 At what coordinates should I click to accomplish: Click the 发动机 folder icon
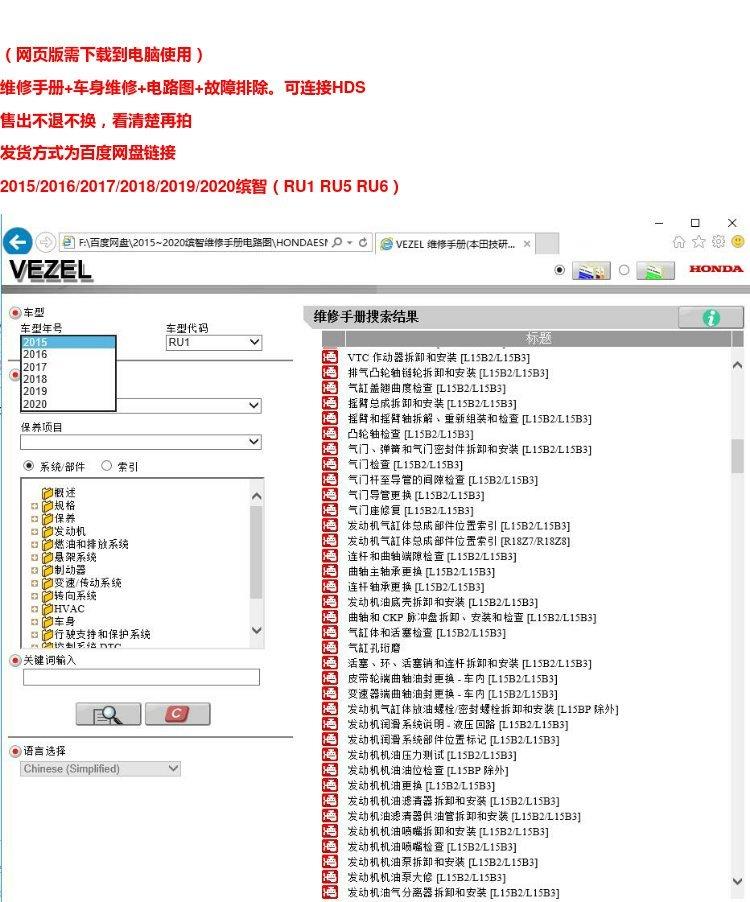[x=48, y=532]
